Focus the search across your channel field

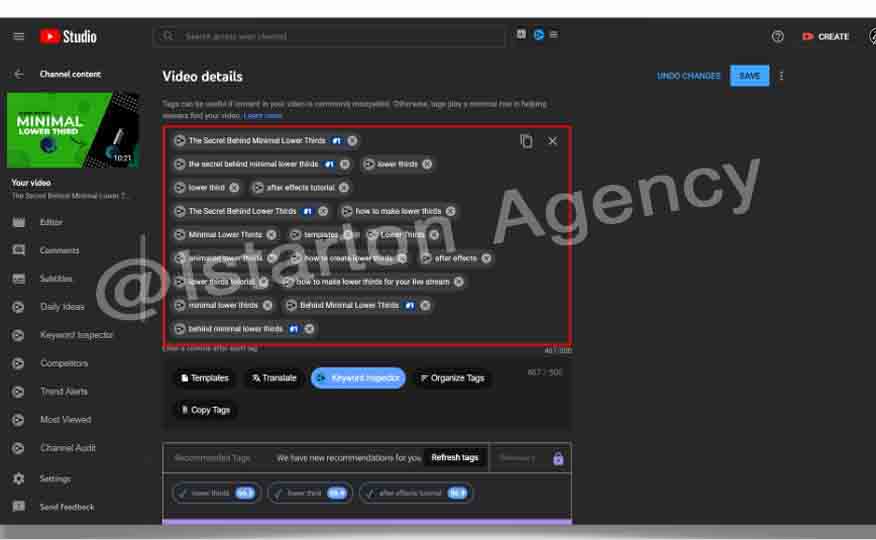[330, 36]
